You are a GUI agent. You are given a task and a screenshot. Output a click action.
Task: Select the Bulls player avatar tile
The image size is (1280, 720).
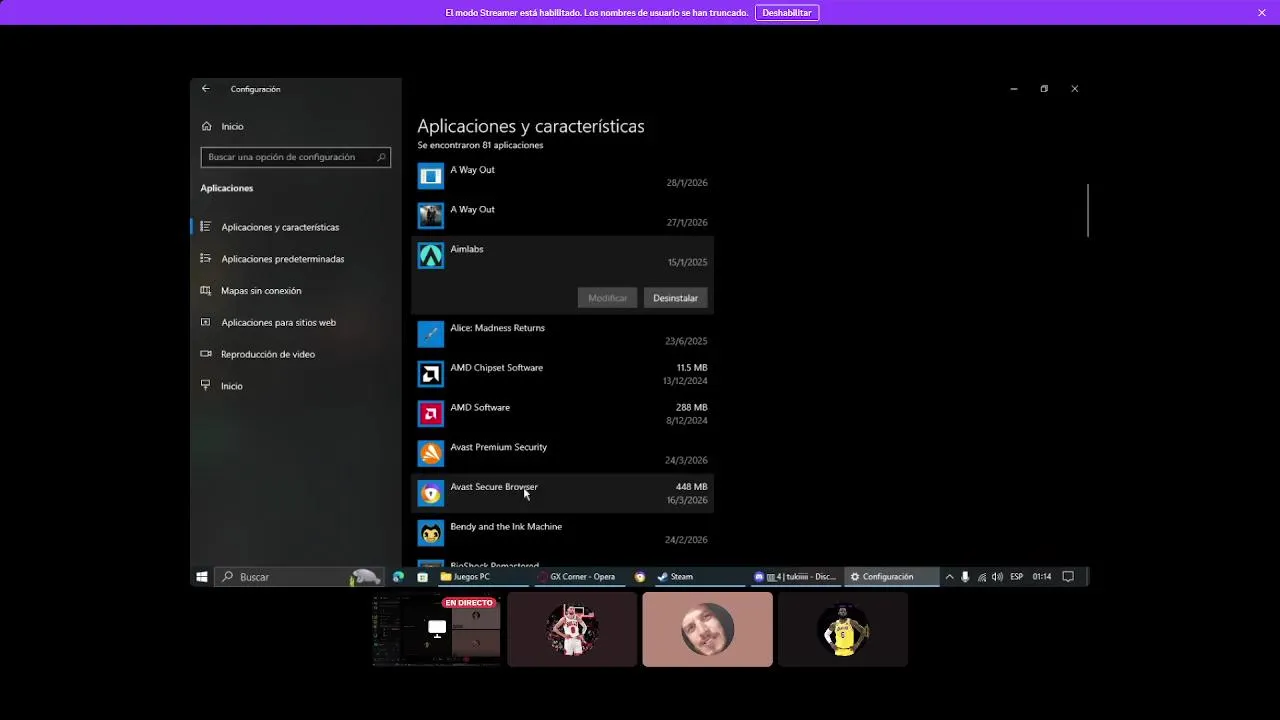point(572,629)
